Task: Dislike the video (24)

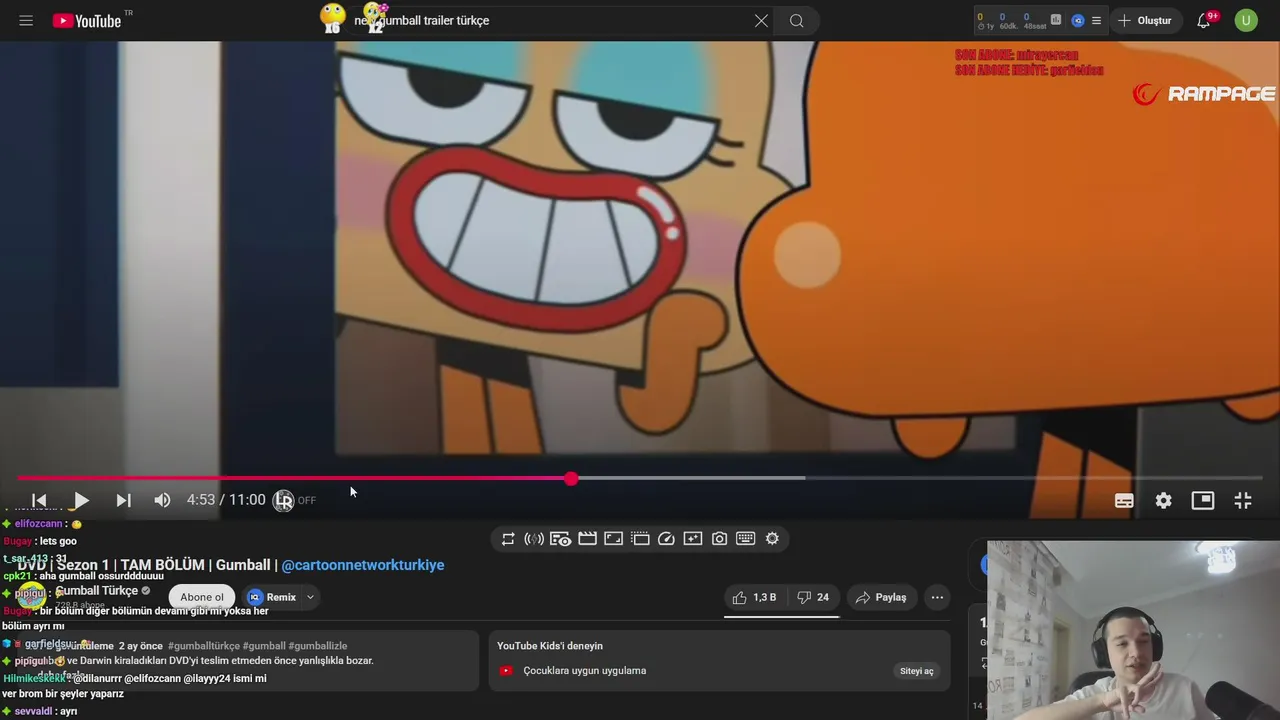Action: click(x=813, y=597)
